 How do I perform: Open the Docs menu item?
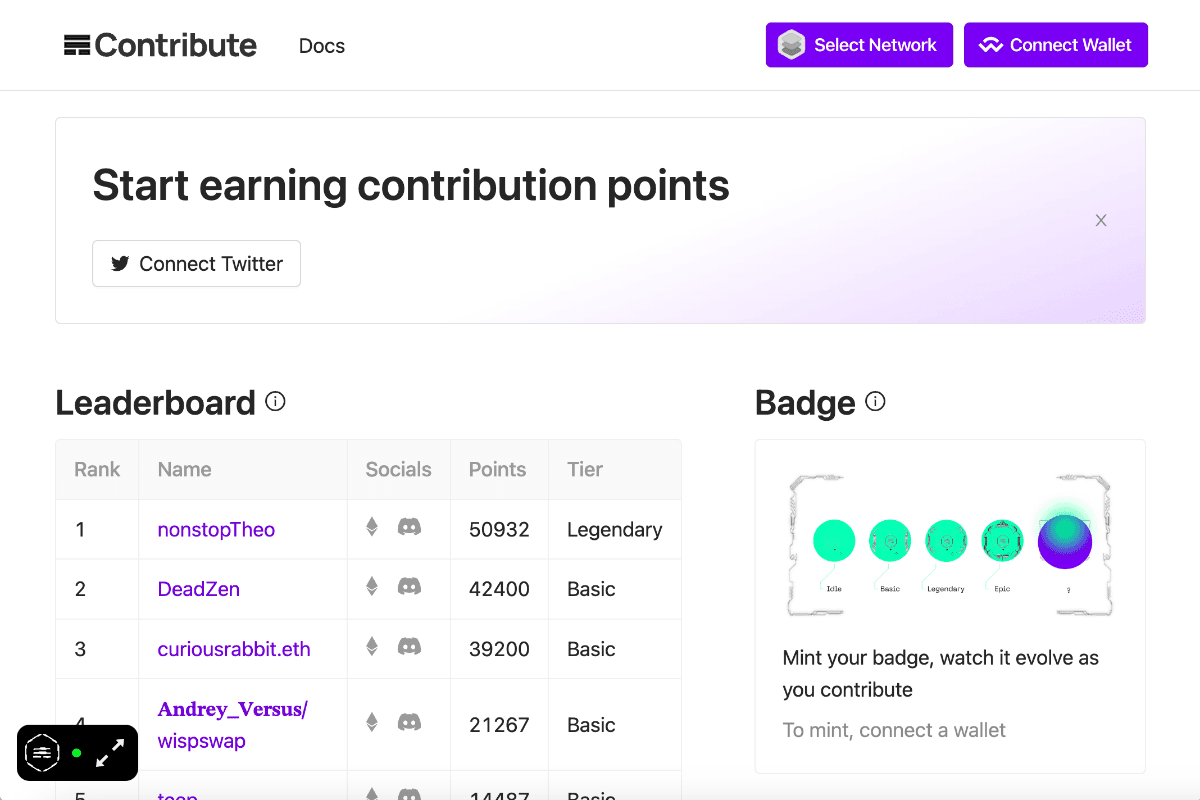coord(322,46)
